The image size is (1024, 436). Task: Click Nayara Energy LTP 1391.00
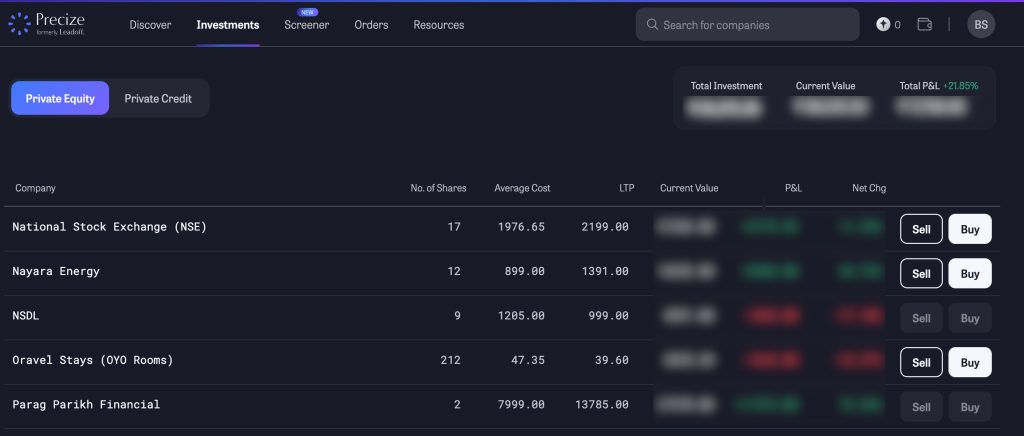pyautogui.click(x=605, y=271)
